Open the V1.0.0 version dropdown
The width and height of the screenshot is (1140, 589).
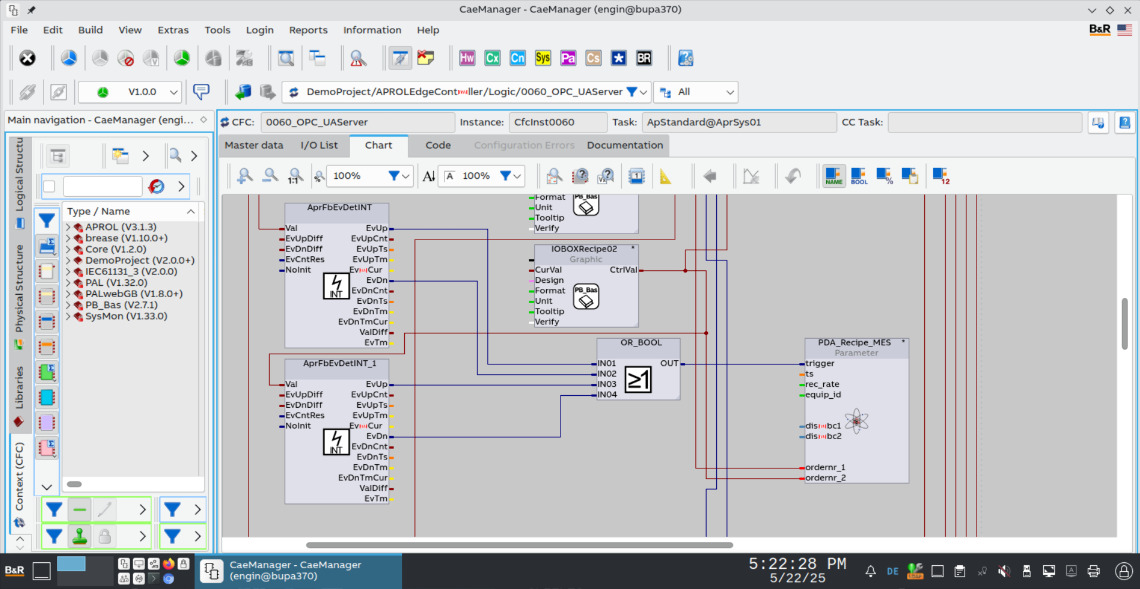point(130,92)
